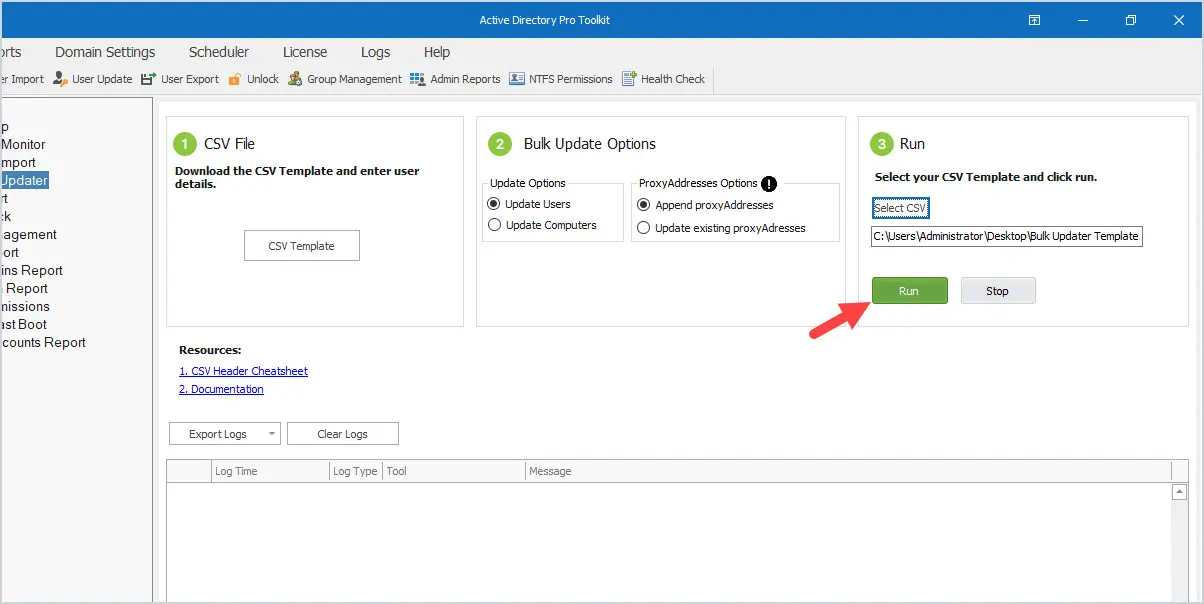Click the Clear Logs button
Viewport: 1204px width, 604px height.
coord(343,434)
